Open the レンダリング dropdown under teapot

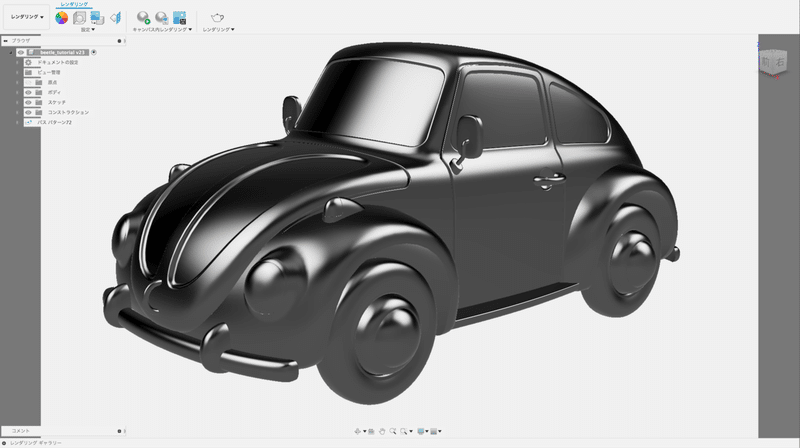click(x=218, y=30)
